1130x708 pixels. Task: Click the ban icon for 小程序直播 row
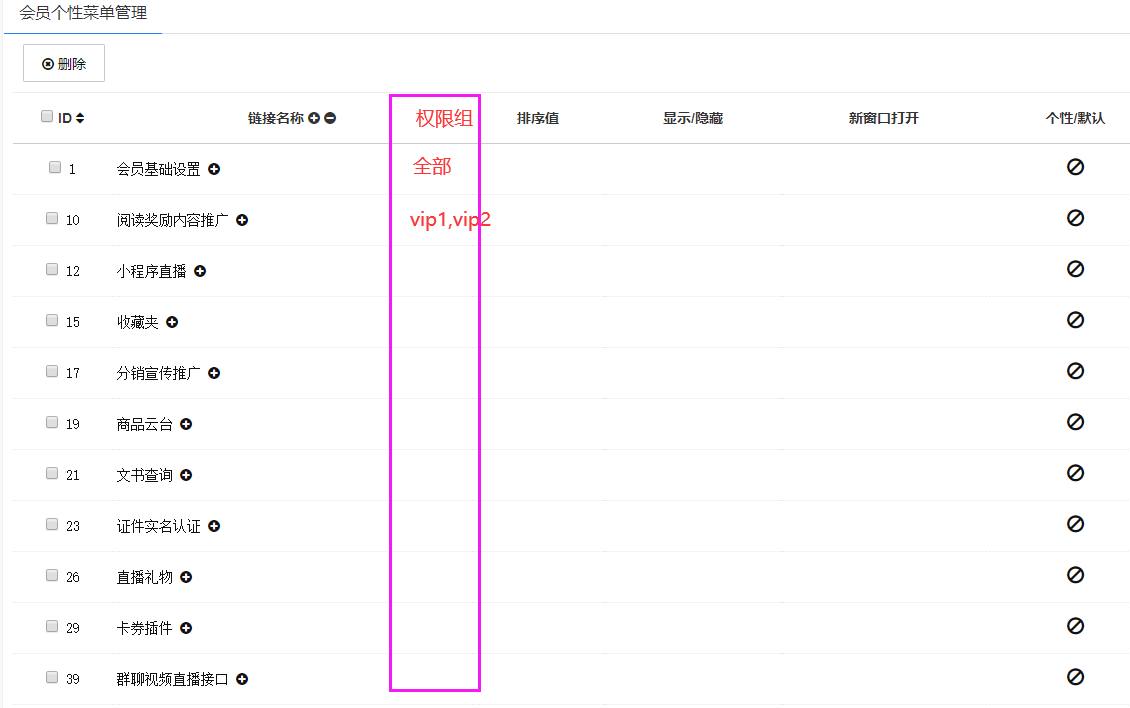click(x=1075, y=269)
